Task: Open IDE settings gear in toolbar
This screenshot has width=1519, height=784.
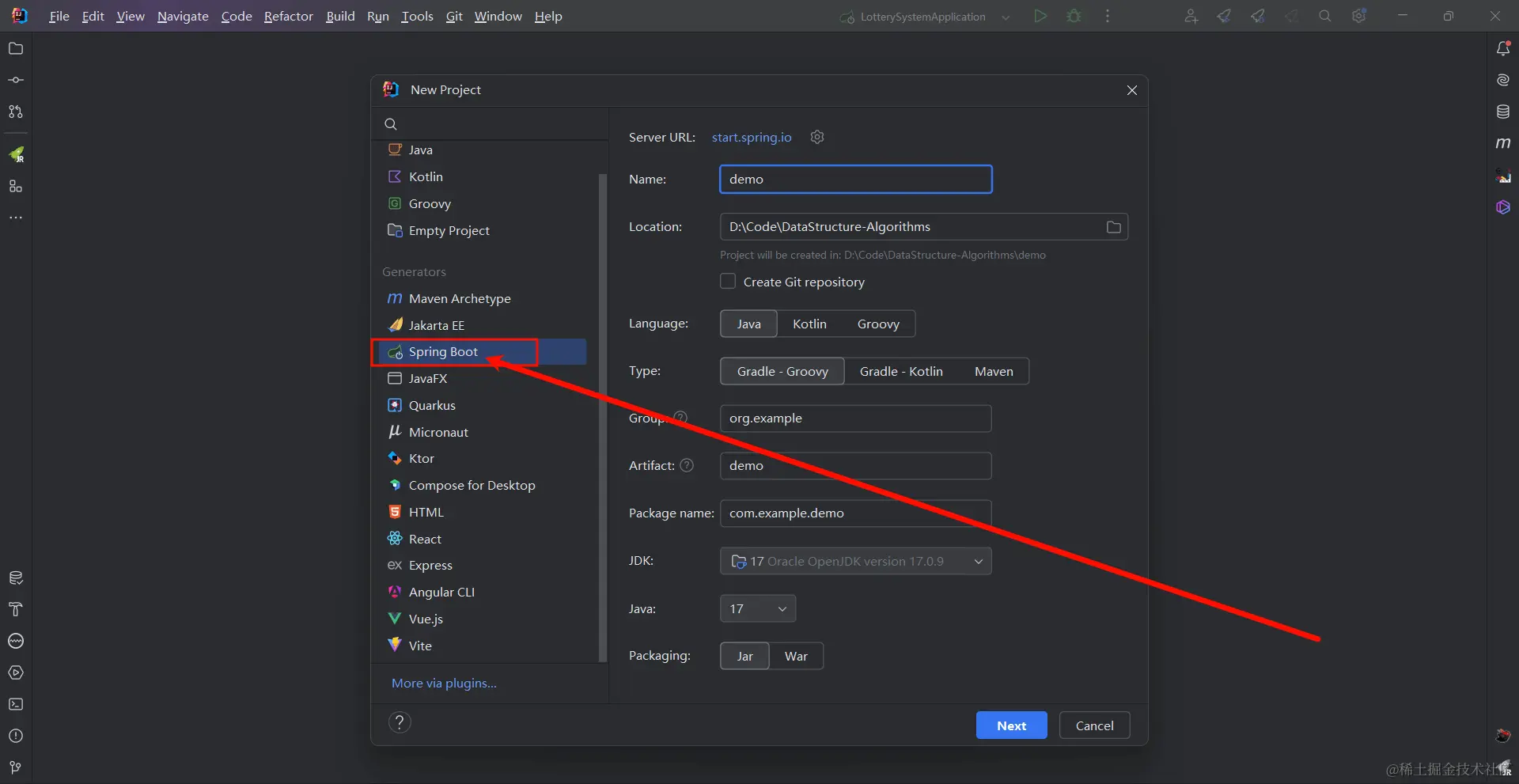Action: pyautogui.click(x=1359, y=16)
